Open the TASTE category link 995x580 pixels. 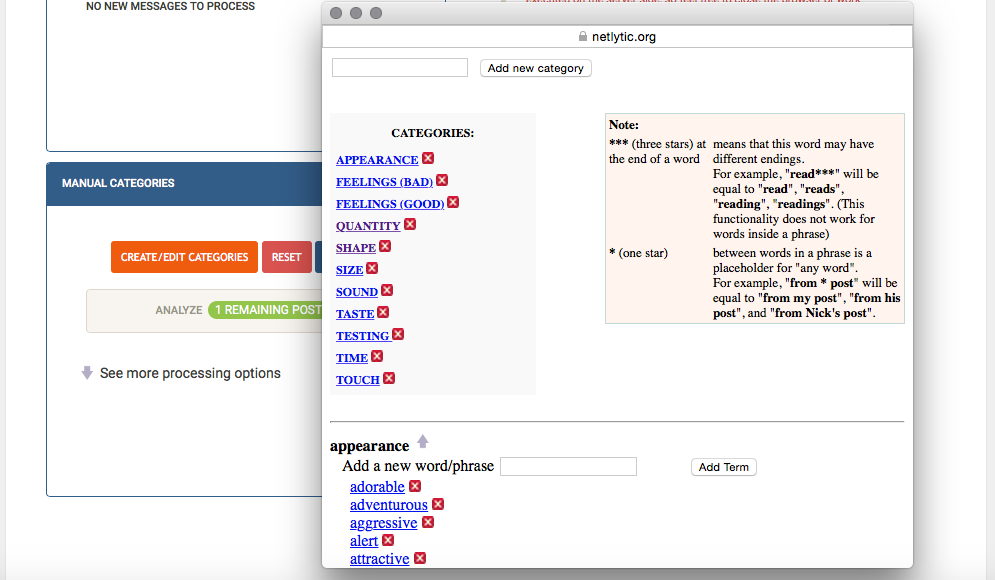(x=355, y=314)
